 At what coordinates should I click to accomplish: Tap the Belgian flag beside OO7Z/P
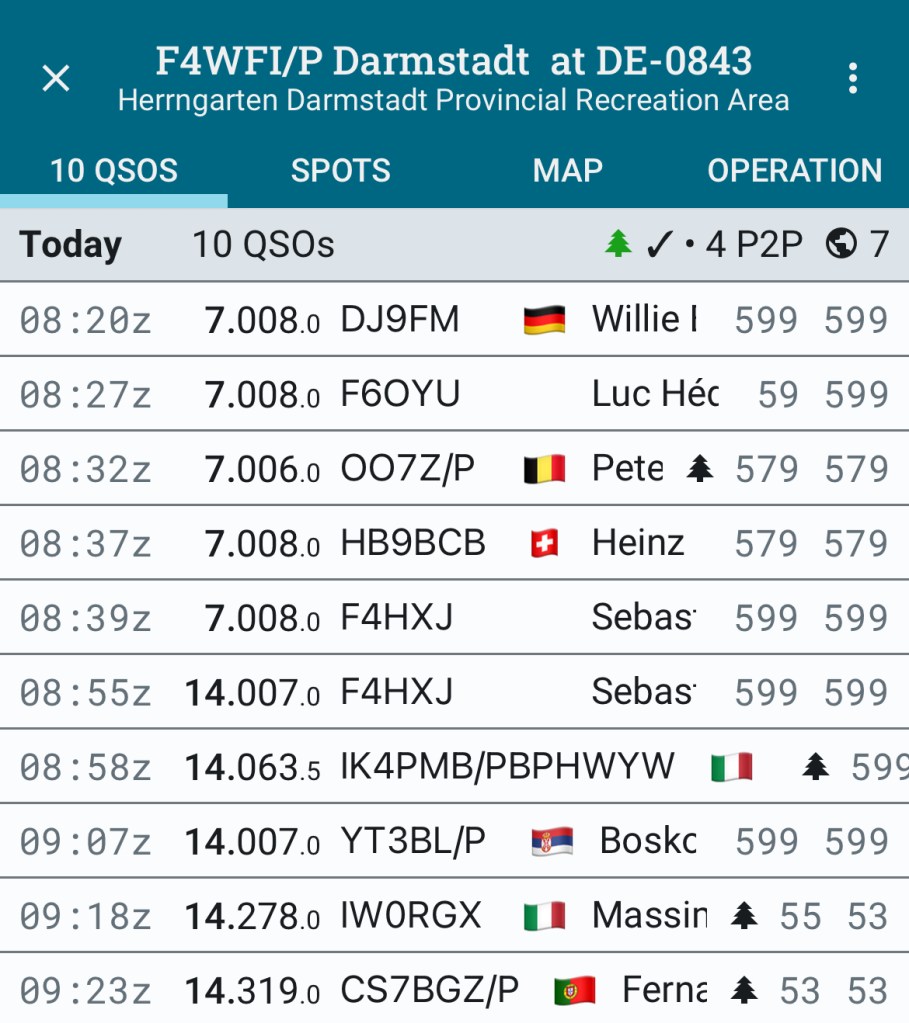tap(544, 469)
